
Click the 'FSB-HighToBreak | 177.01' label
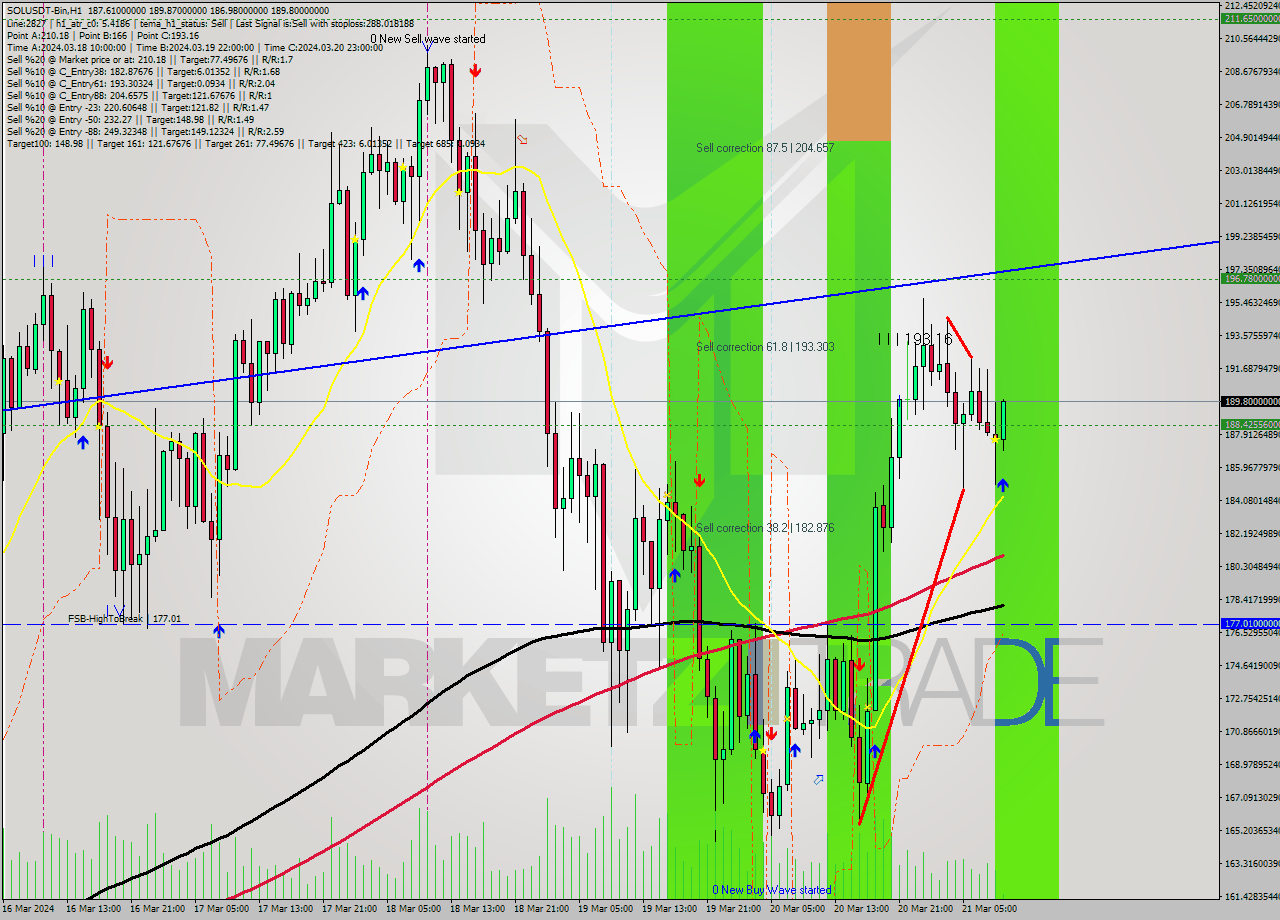[125, 619]
